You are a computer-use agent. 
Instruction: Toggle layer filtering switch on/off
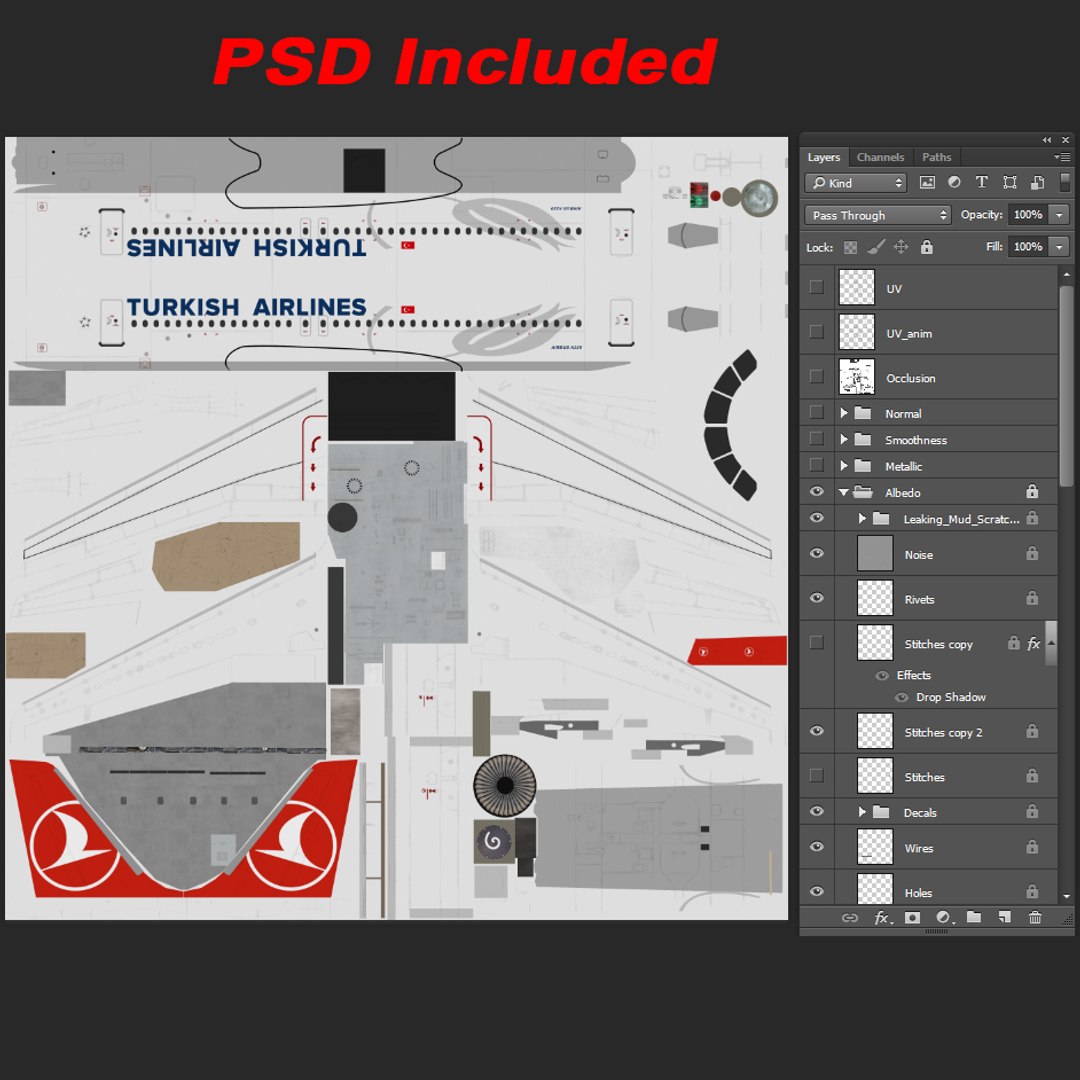(x=1065, y=181)
